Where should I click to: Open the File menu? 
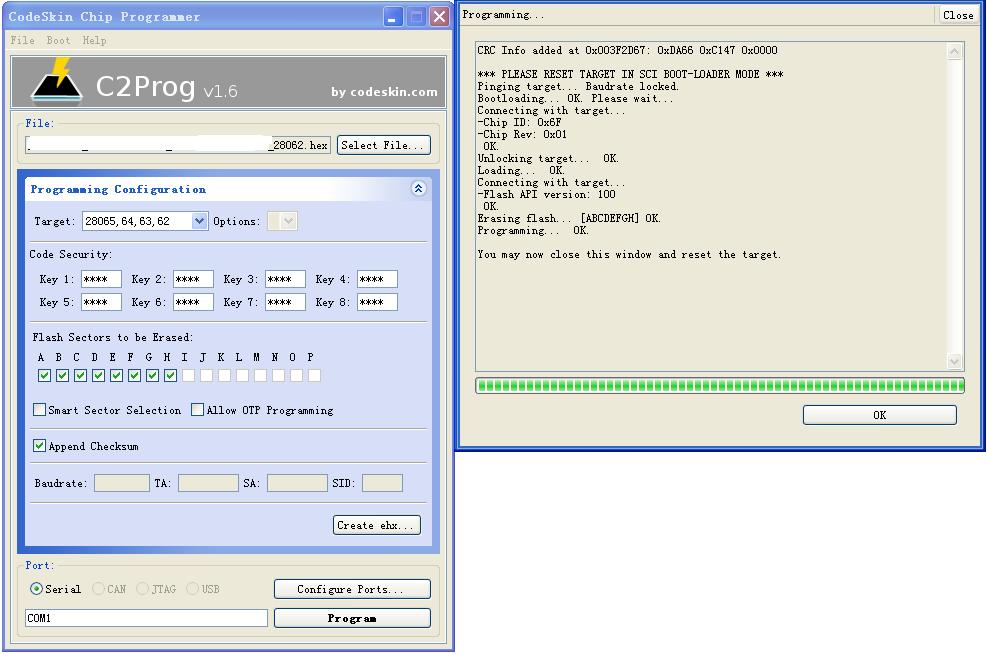(22, 40)
